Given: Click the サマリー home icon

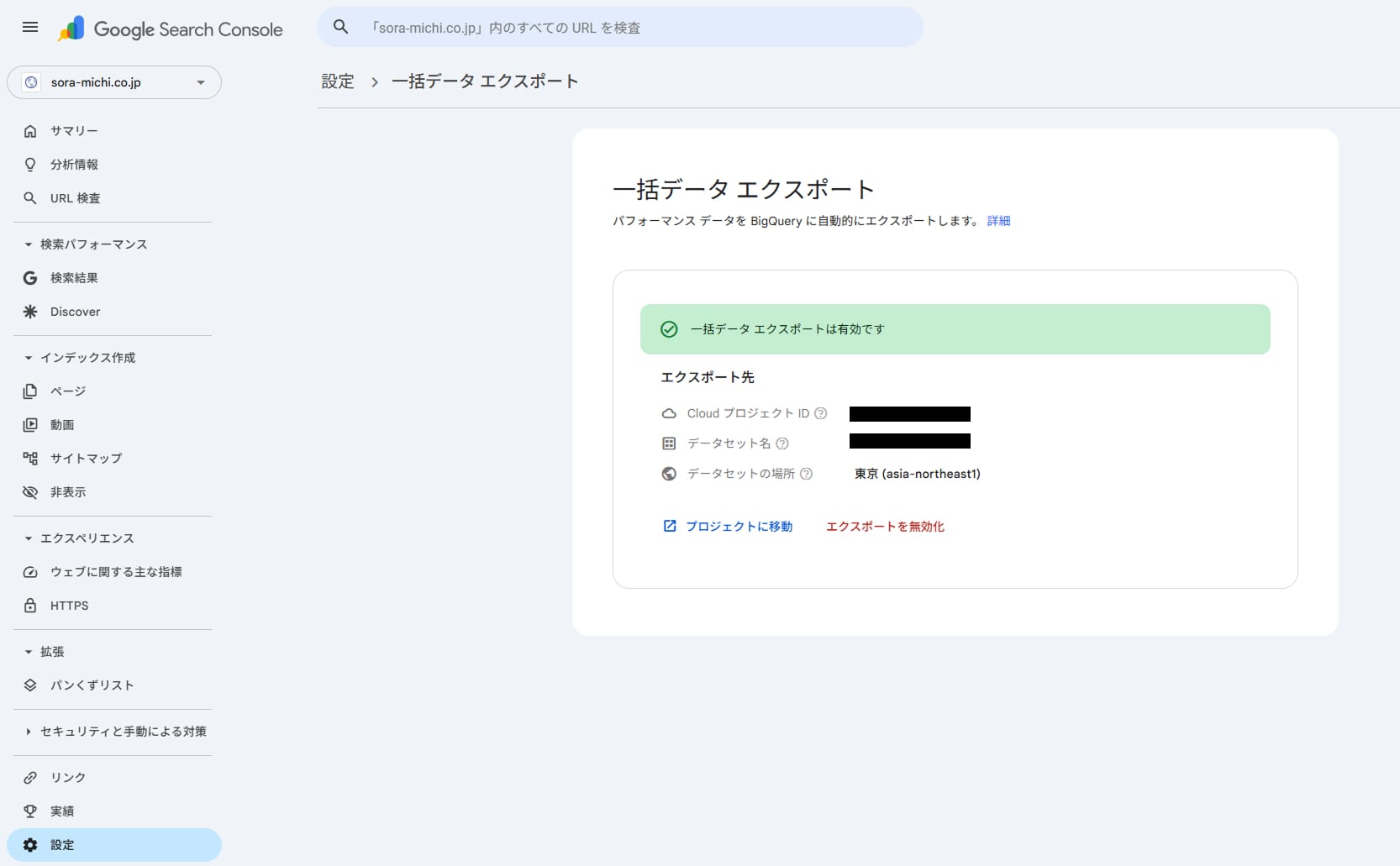Looking at the screenshot, I should 30,131.
